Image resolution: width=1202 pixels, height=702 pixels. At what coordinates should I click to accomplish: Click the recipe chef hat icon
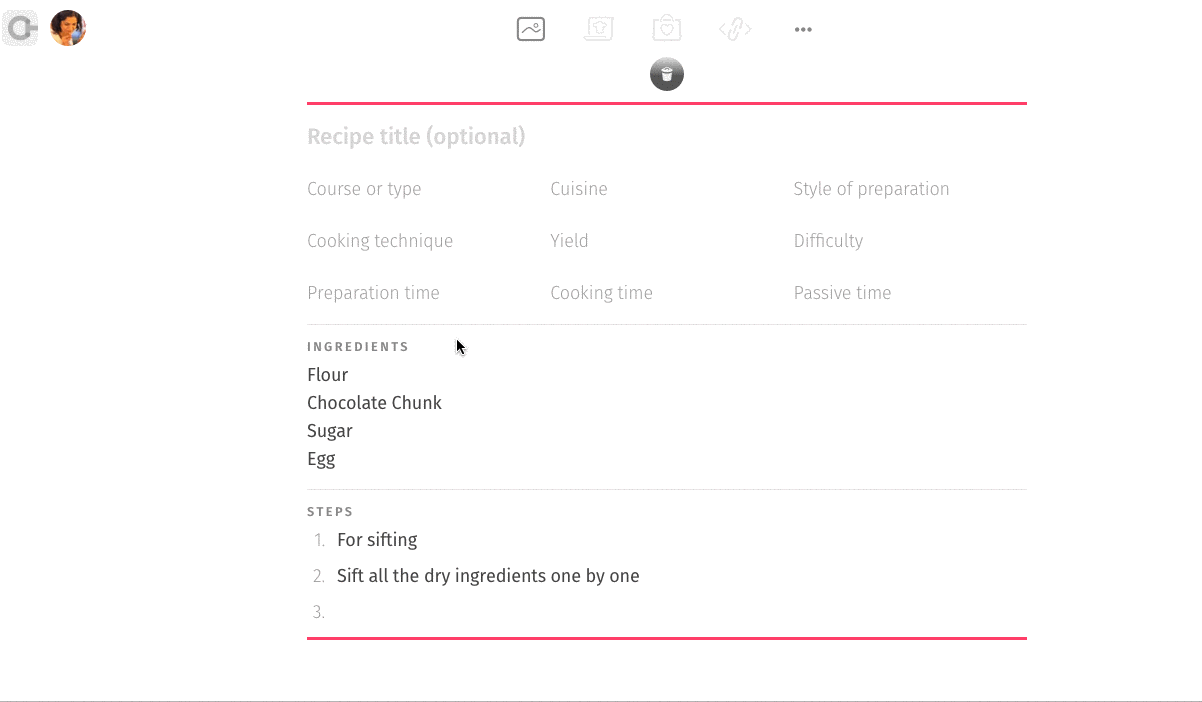pyautogui.click(x=599, y=30)
